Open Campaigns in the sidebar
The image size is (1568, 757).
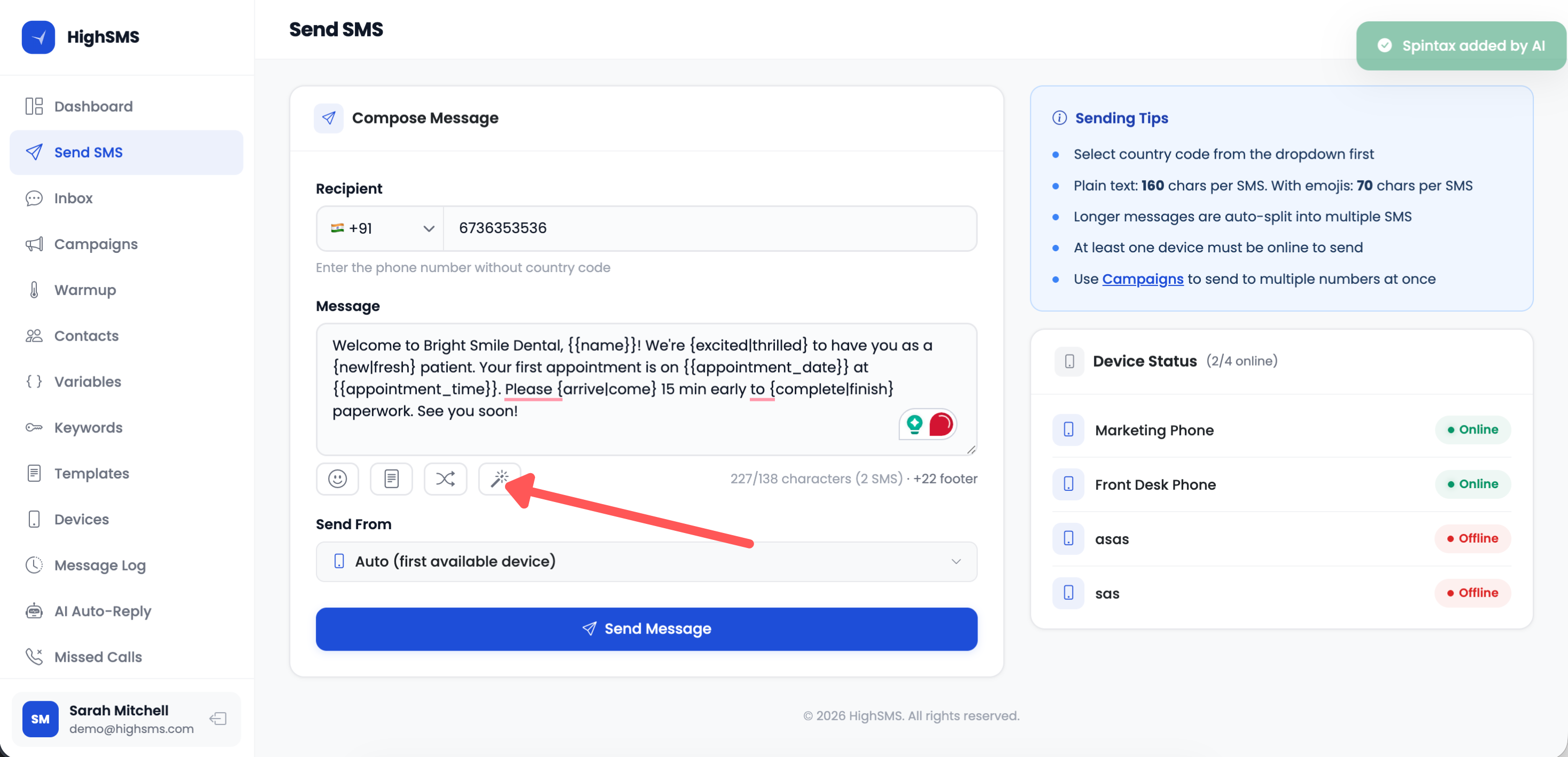[x=96, y=244]
